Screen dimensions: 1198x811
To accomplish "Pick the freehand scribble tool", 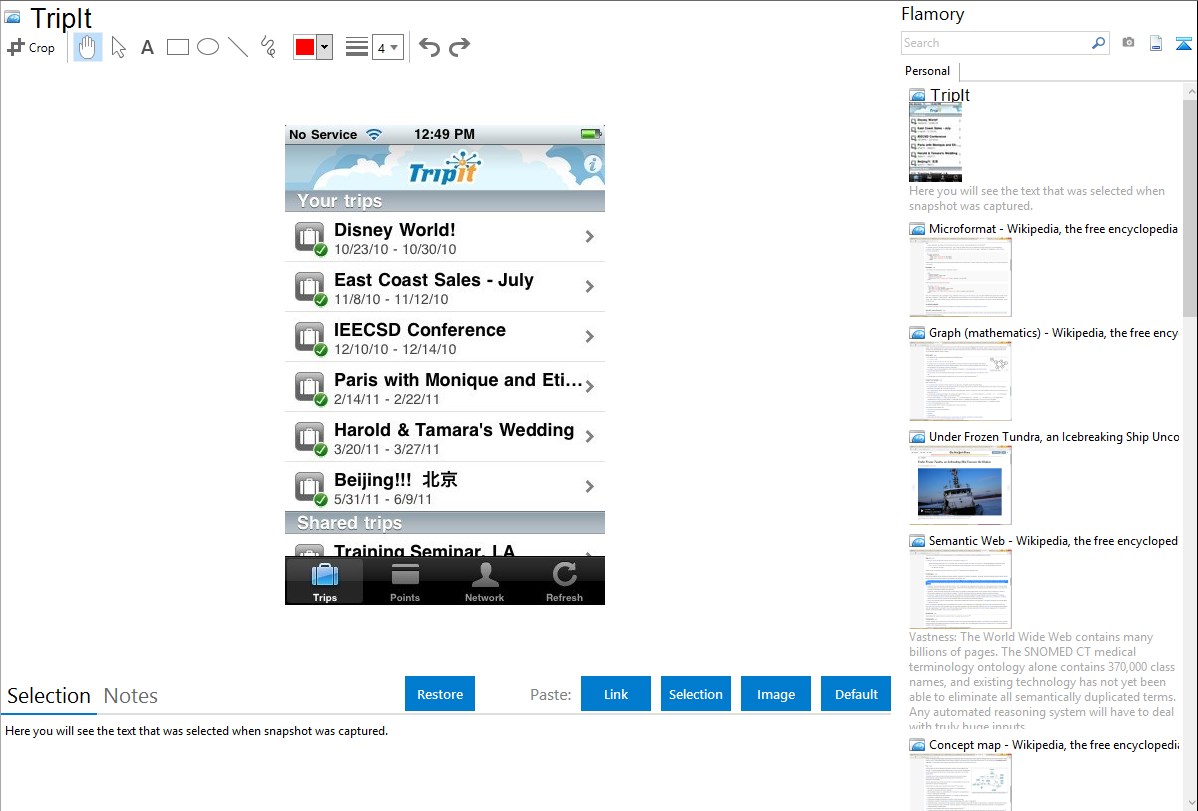I will (268, 47).
